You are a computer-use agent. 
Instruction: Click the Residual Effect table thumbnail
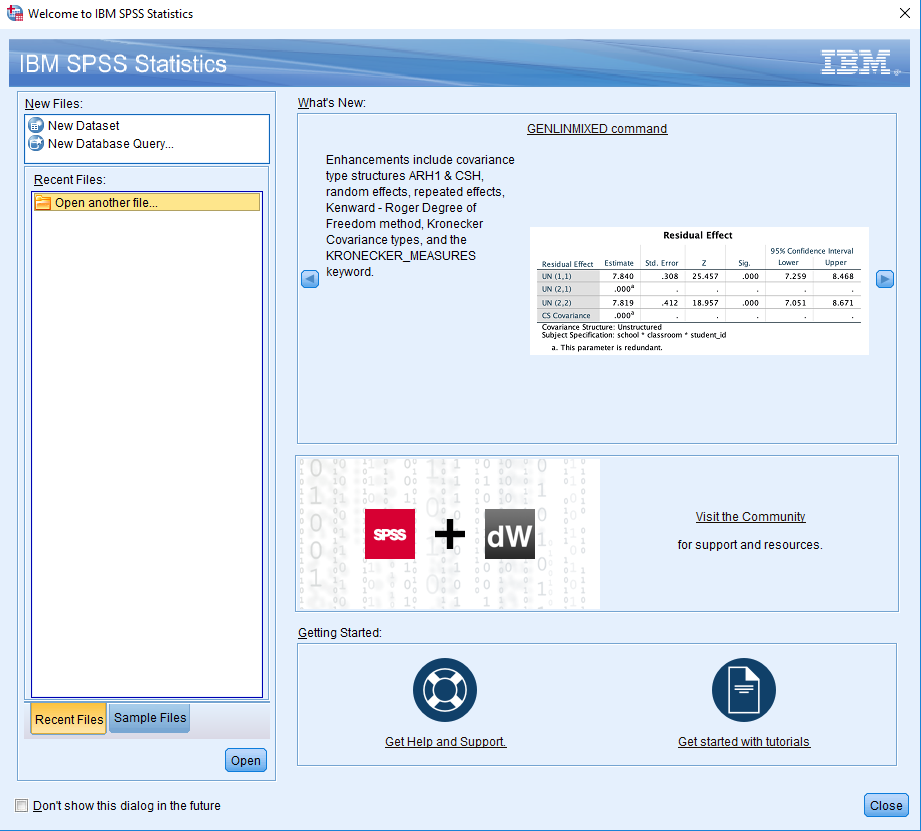699,291
